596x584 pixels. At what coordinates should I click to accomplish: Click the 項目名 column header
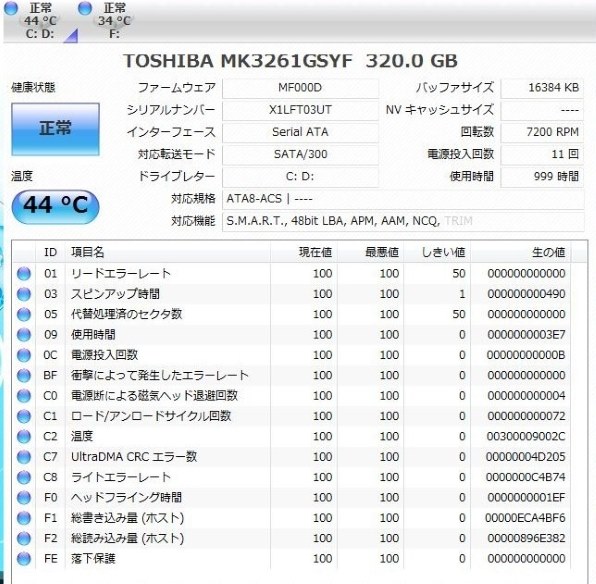168,252
